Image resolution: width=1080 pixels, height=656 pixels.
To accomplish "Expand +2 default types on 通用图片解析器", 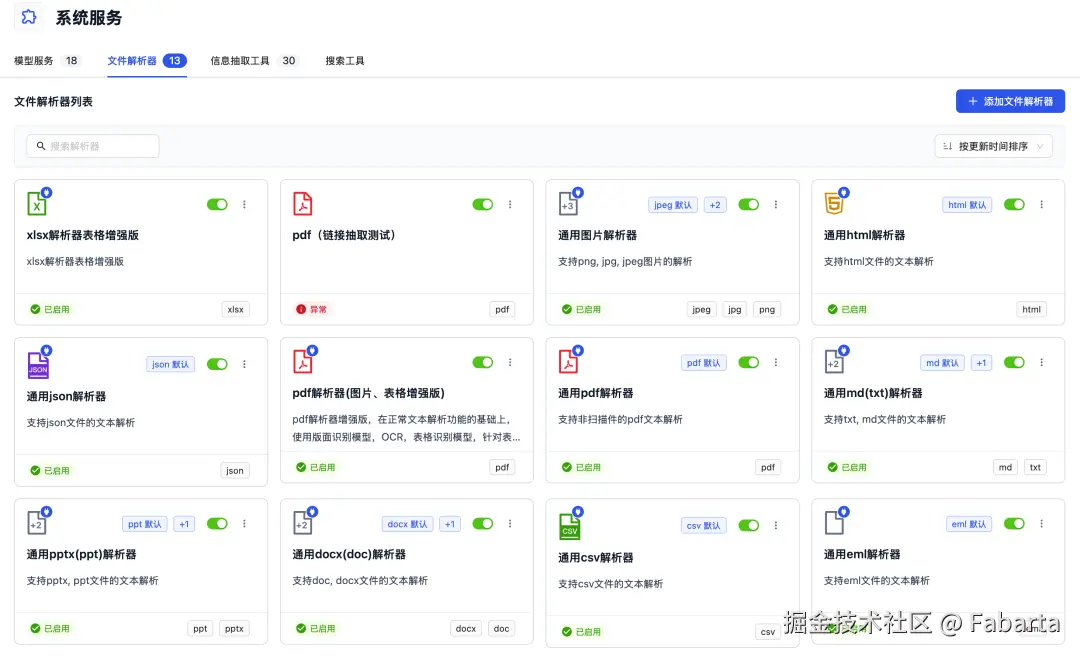I will point(715,205).
